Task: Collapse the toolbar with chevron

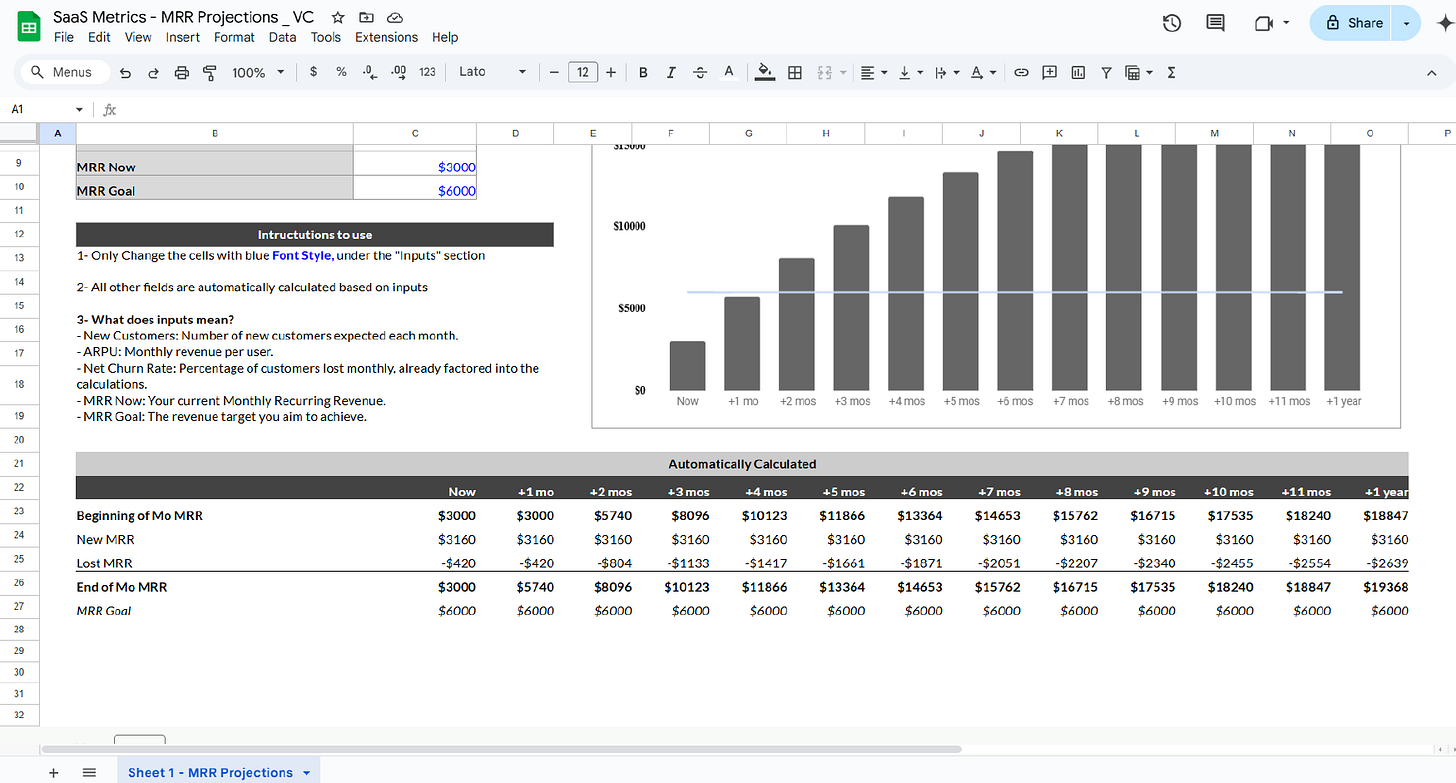Action: point(1431,72)
